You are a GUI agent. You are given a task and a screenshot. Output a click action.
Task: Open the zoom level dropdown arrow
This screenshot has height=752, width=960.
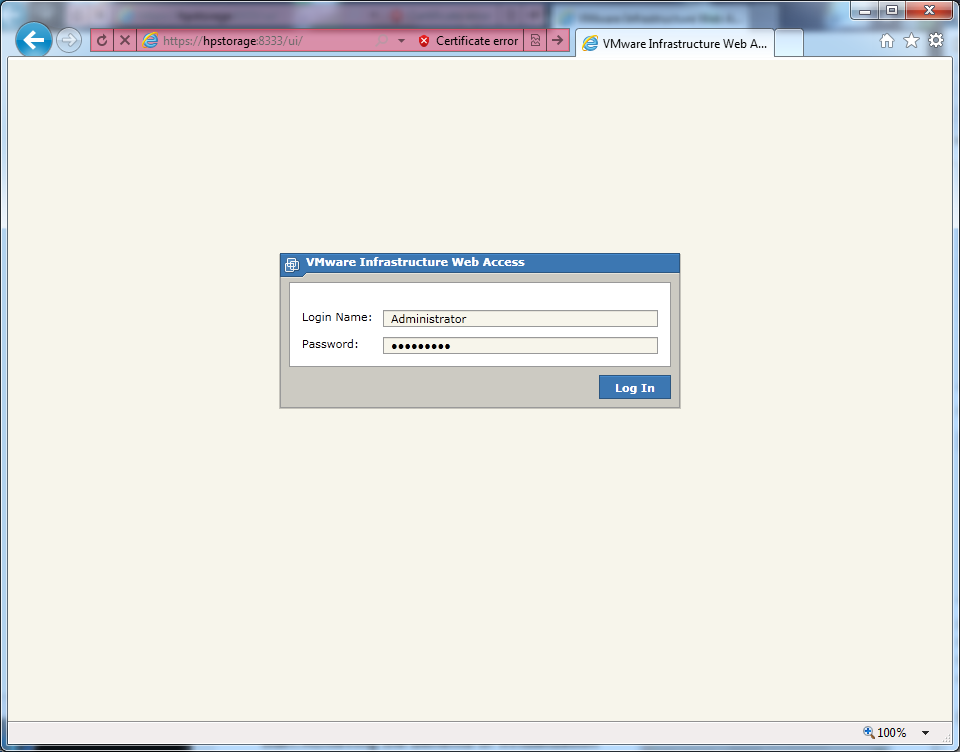(926, 732)
